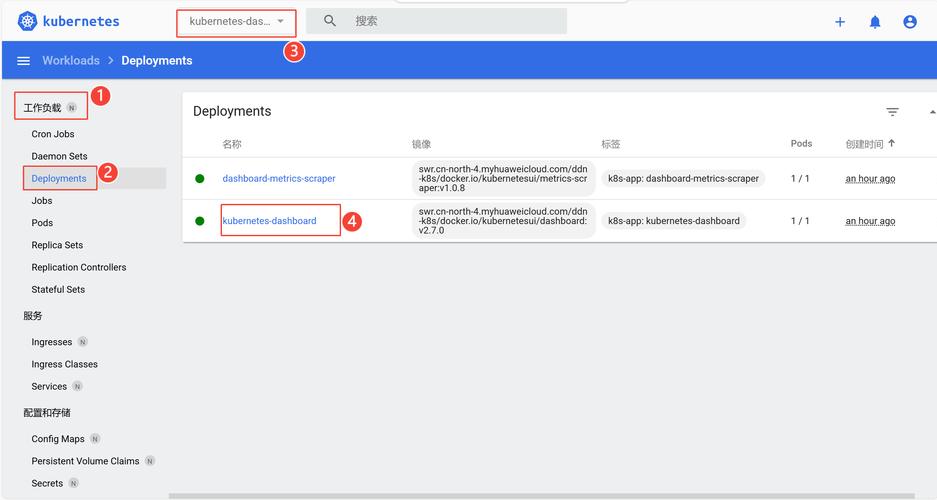The width and height of the screenshot is (937, 500).
Task: Click green status dot for dashboard-metrics-scraper
Action: pyautogui.click(x=200, y=179)
